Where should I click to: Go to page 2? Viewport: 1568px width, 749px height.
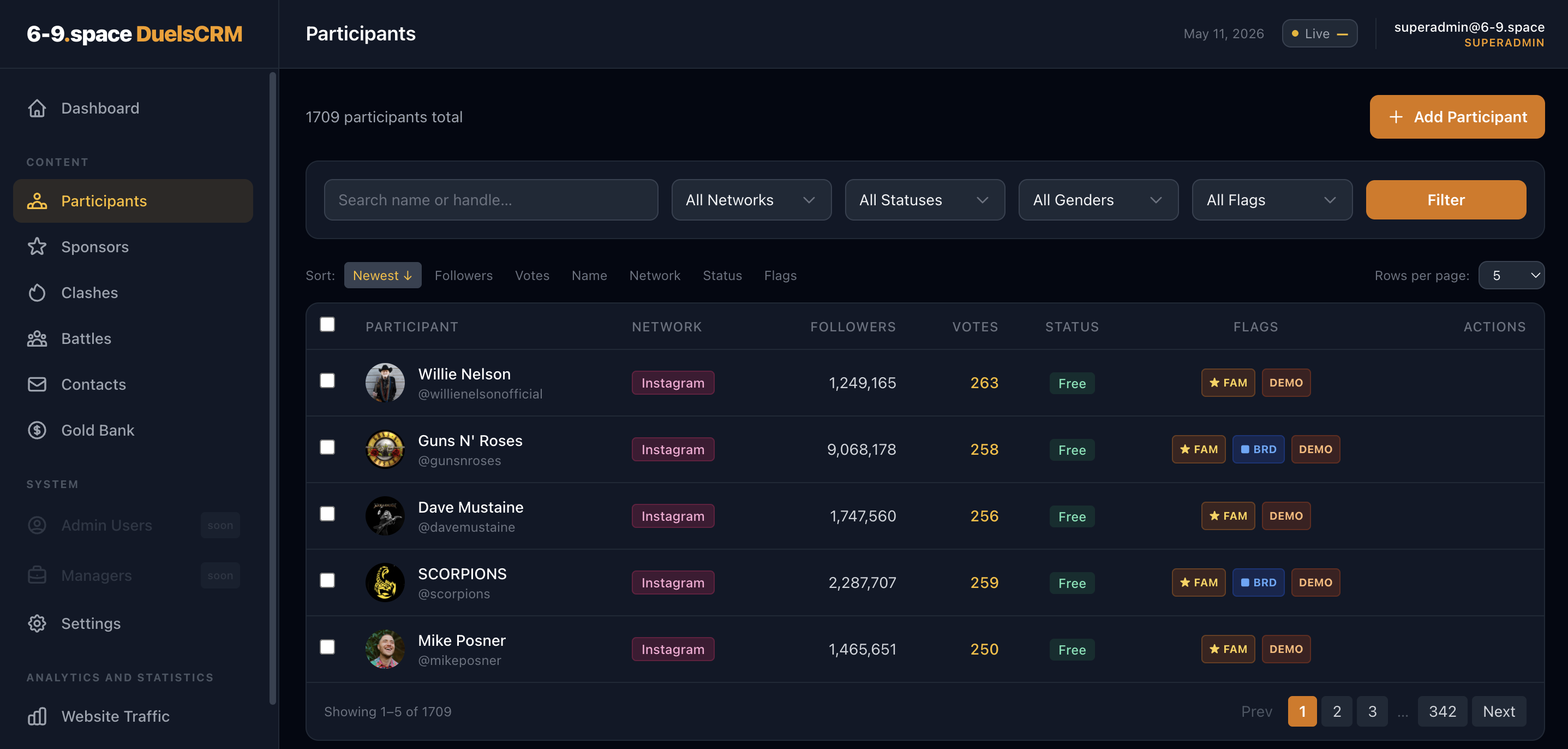(1337, 711)
